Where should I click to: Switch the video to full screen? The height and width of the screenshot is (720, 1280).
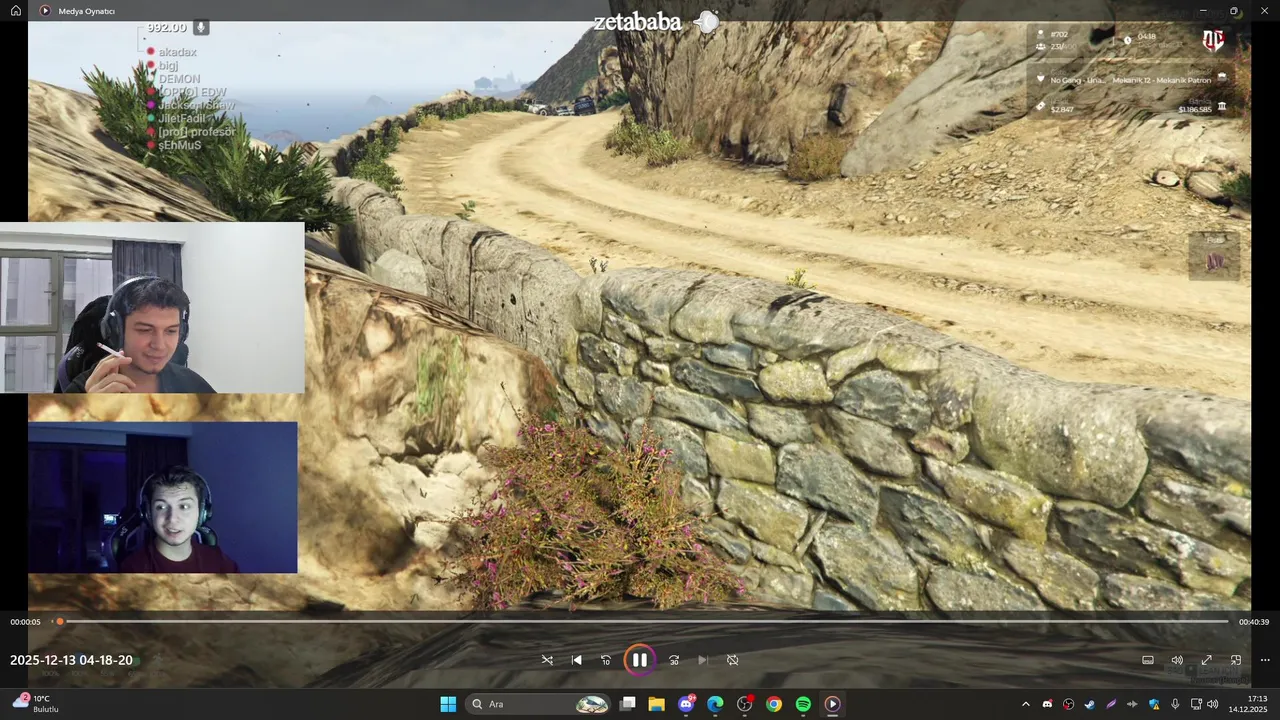click(1206, 660)
